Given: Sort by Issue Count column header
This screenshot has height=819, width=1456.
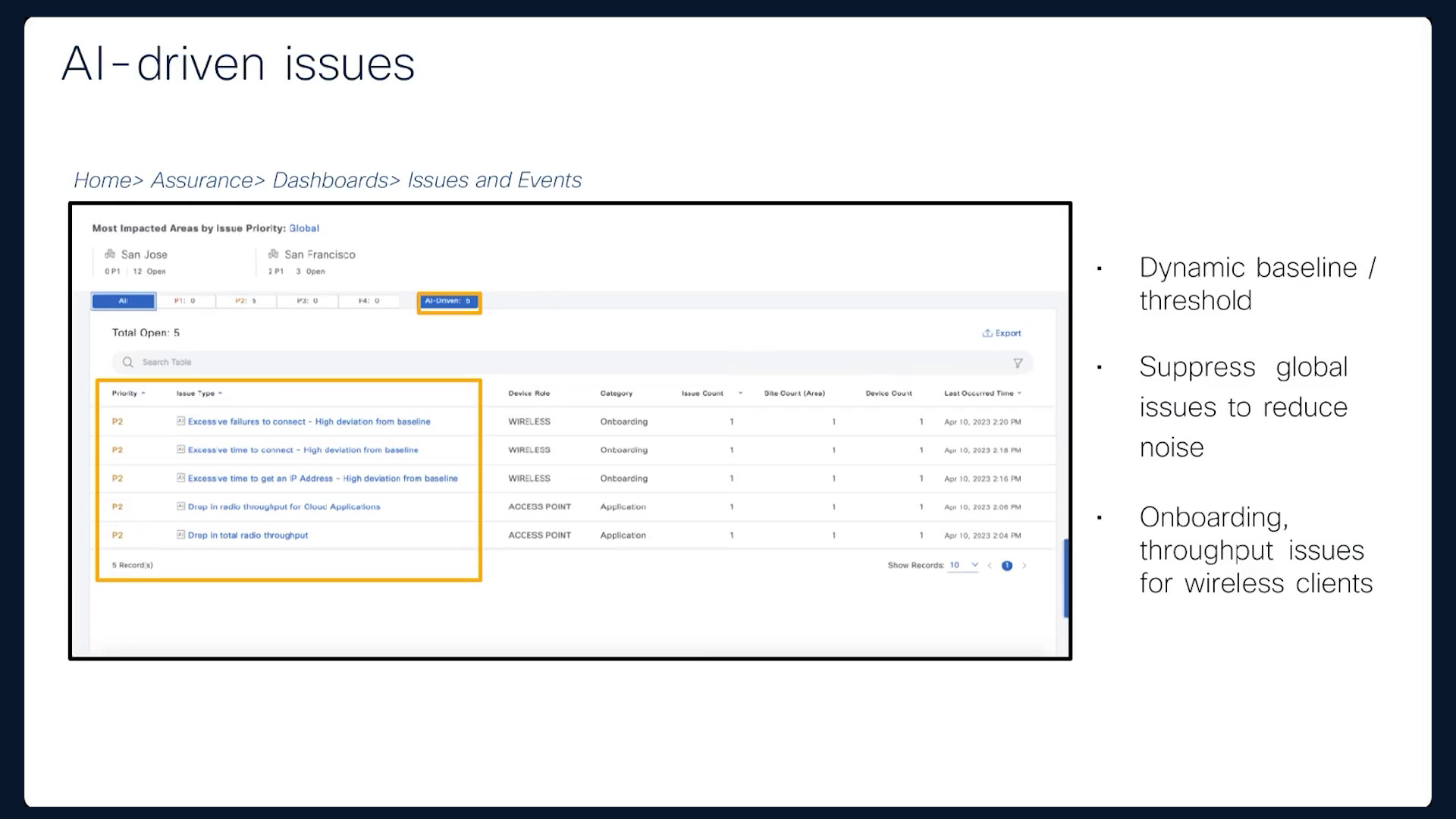Looking at the screenshot, I should click(702, 394).
